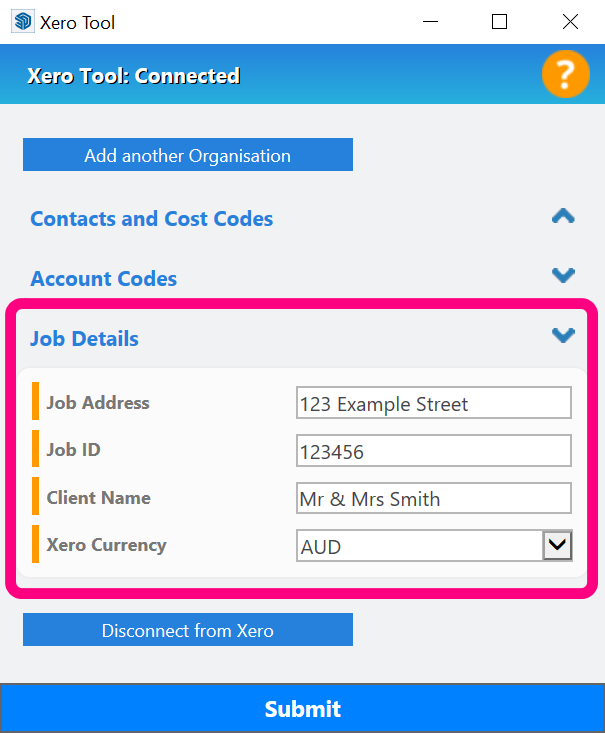605x733 pixels.
Task: Close the Xero Tool window
Action: [570, 22]
